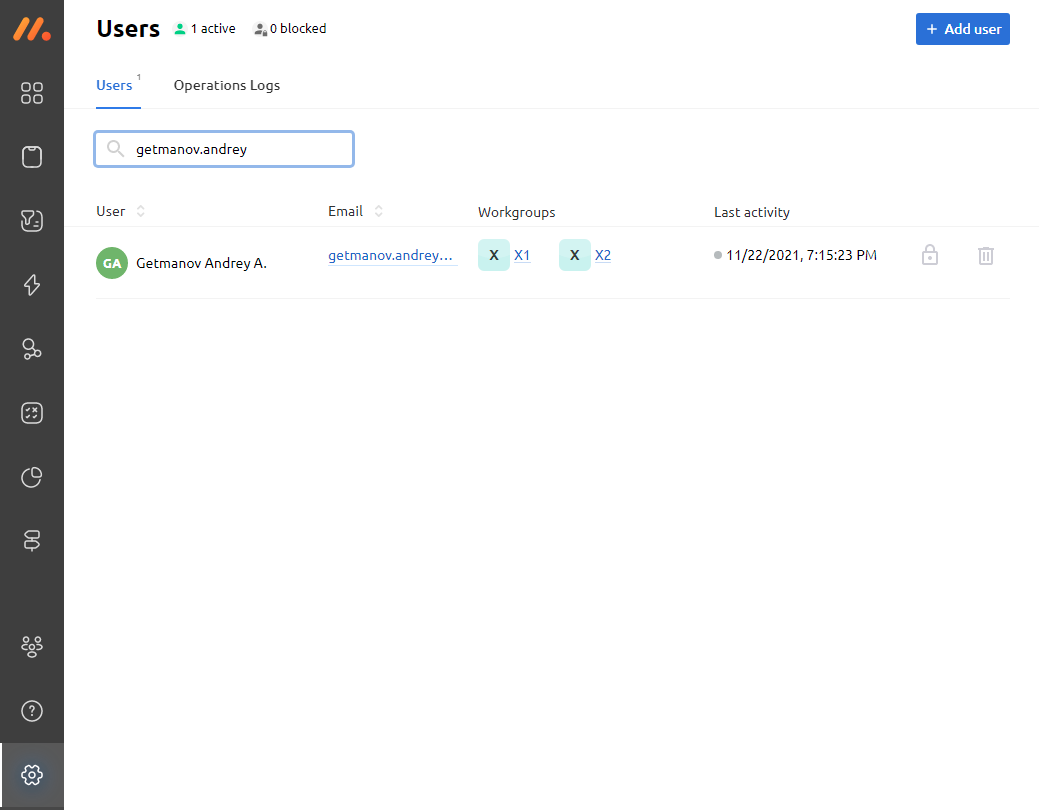Viewport: 1039px width, 810px height.
Task: Select the Users tab
Action: pyautogui.click(x=114, y=85)
